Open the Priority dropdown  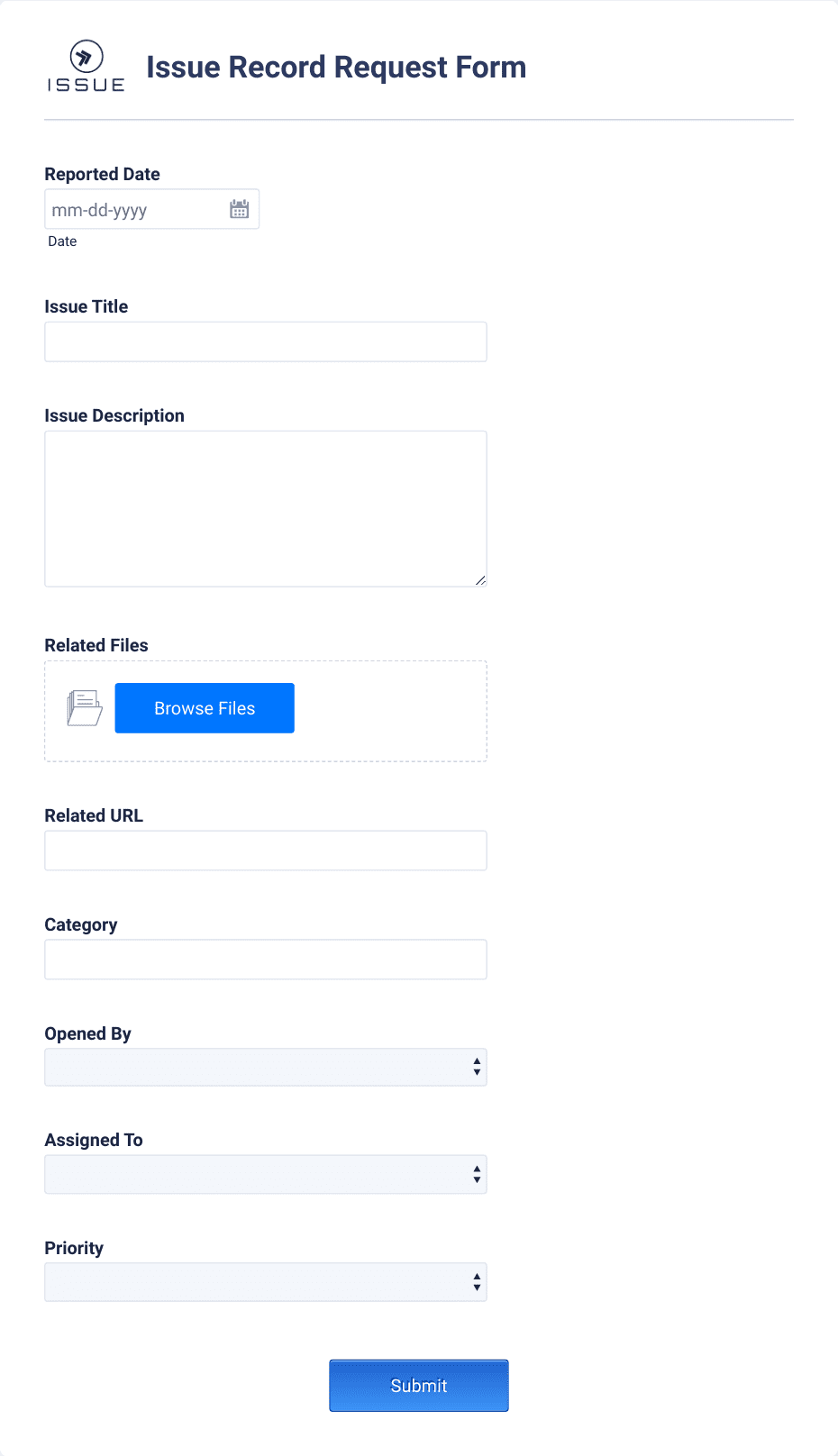tap(266, 1281)
